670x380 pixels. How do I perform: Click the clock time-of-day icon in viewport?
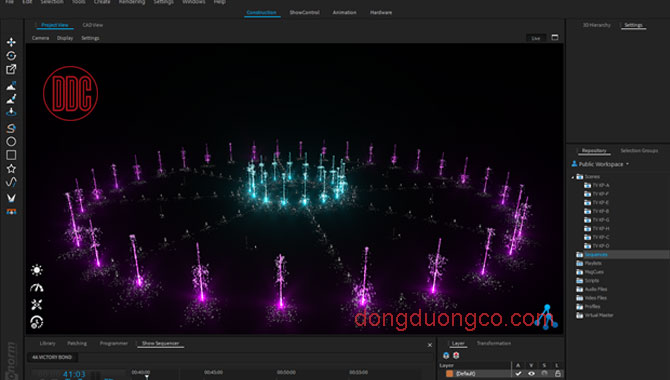37,322
